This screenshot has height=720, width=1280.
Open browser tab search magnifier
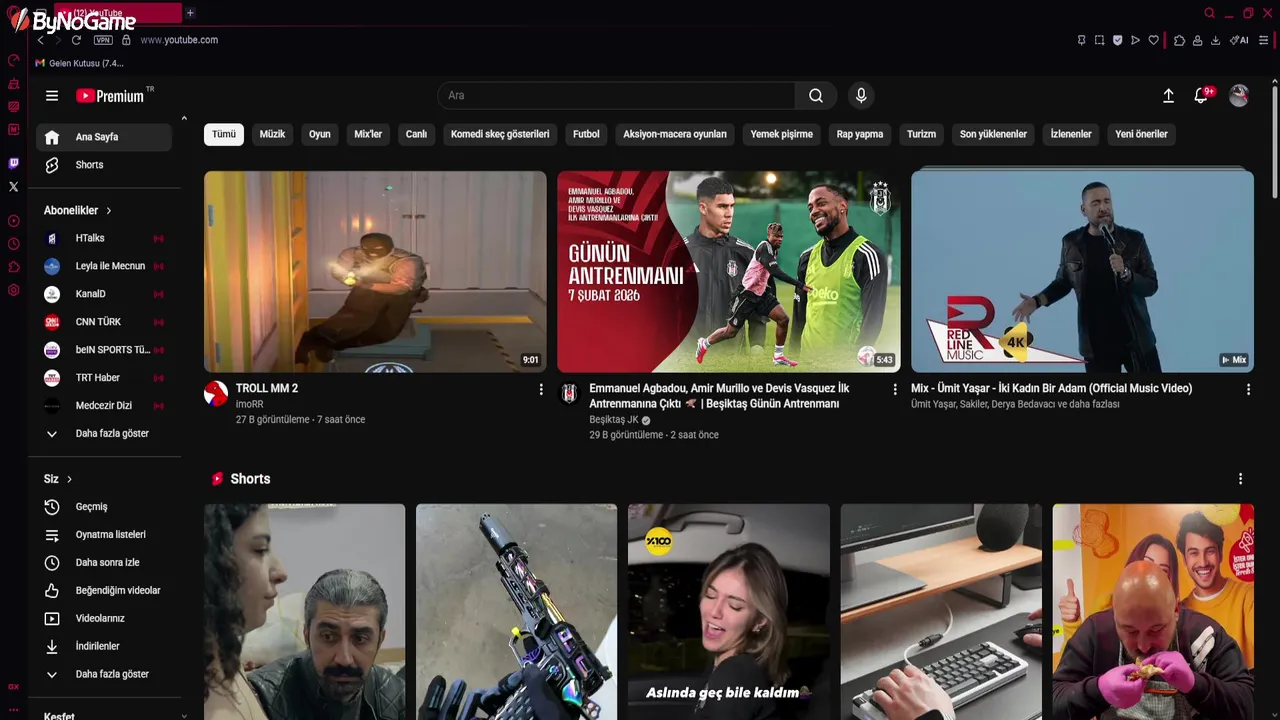click(x=1209, y=13)
